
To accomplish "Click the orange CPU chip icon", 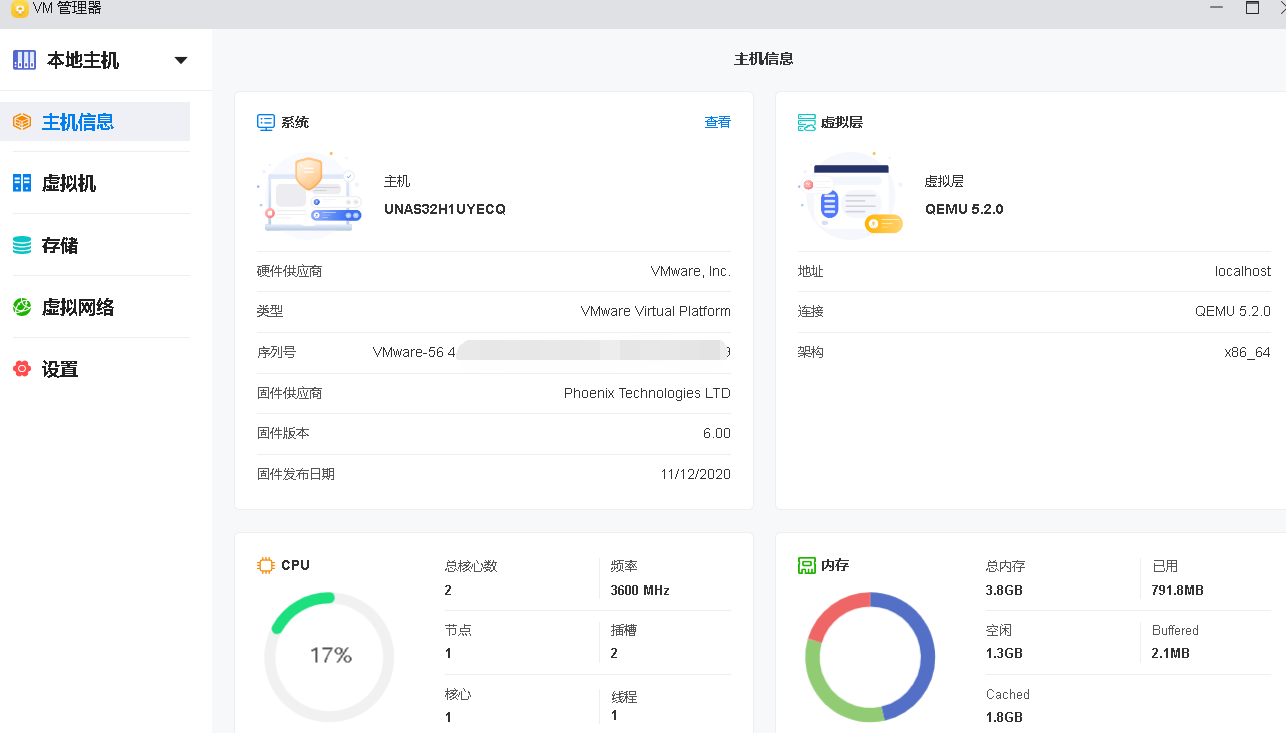I will tap(266, 565).
